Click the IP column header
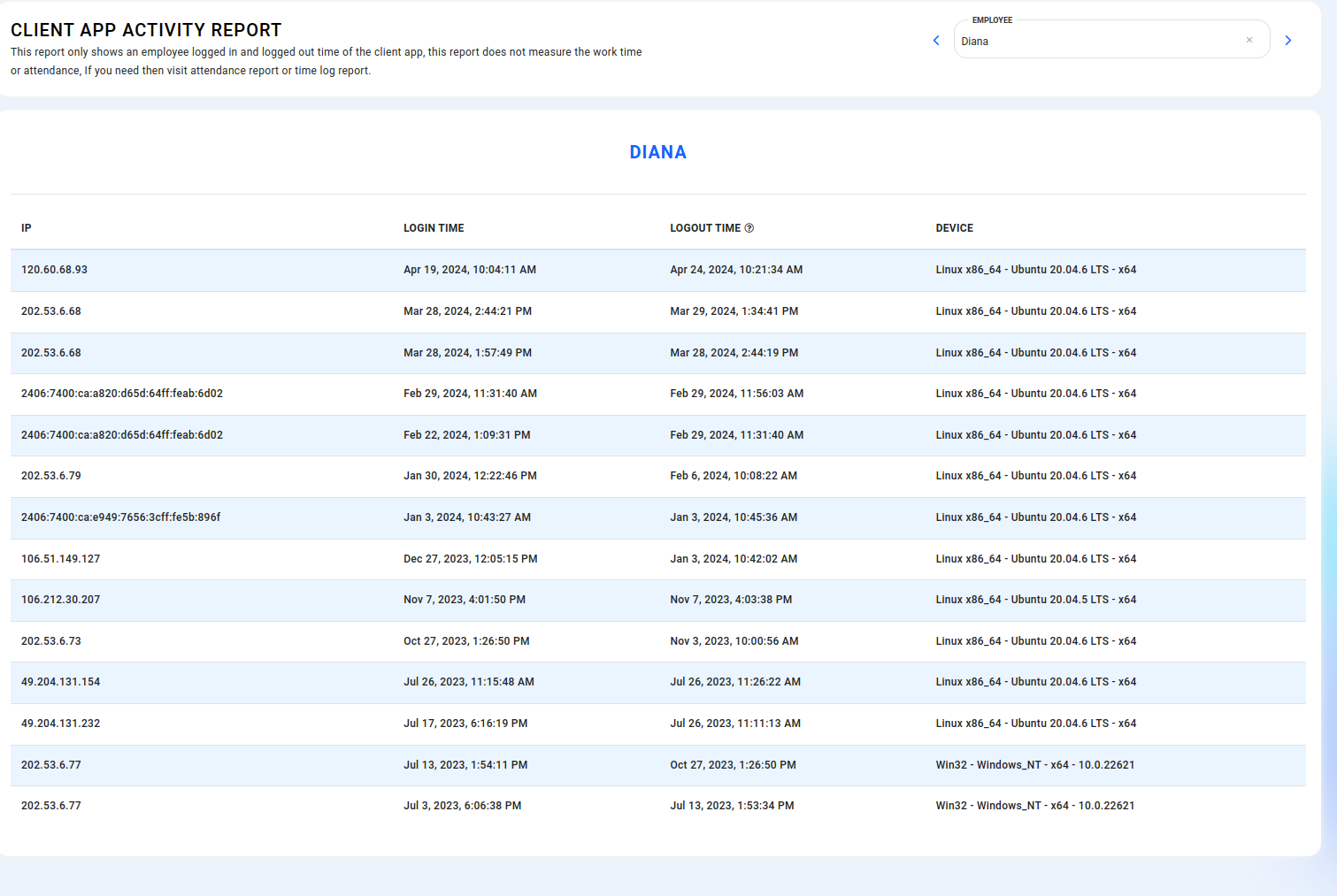 27,228
